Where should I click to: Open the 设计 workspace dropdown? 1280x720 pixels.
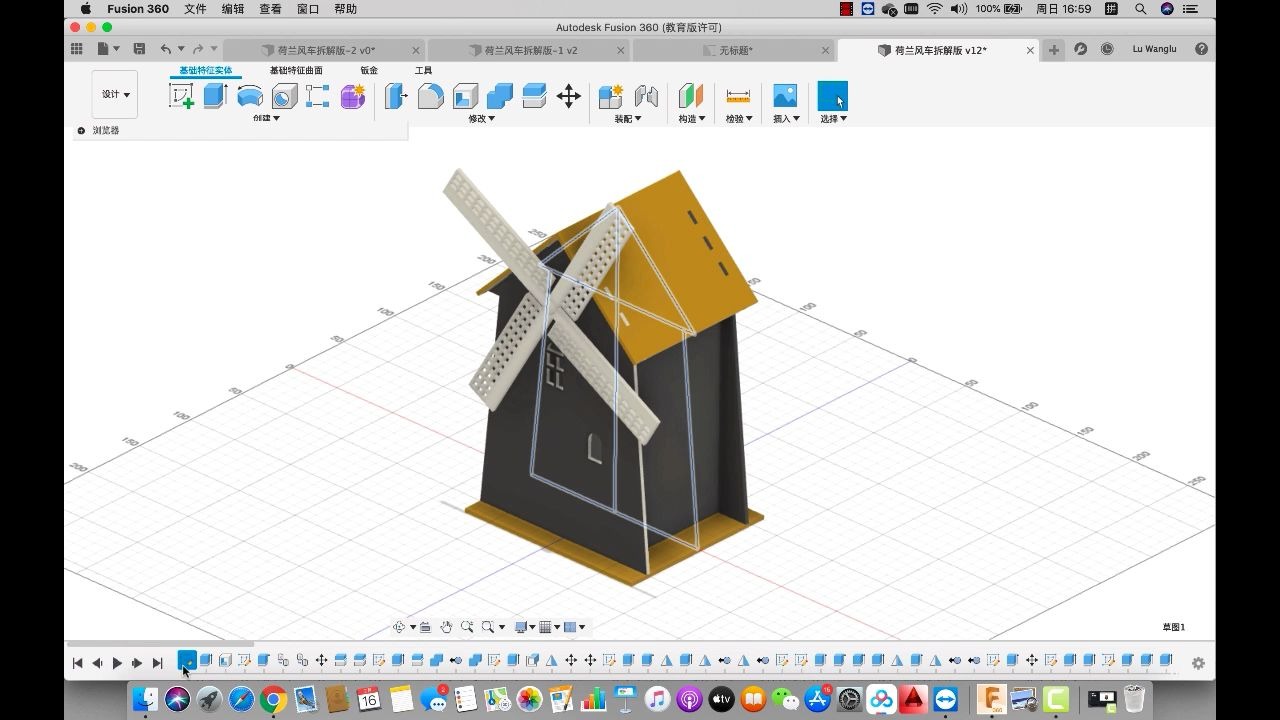coord(115,94)
